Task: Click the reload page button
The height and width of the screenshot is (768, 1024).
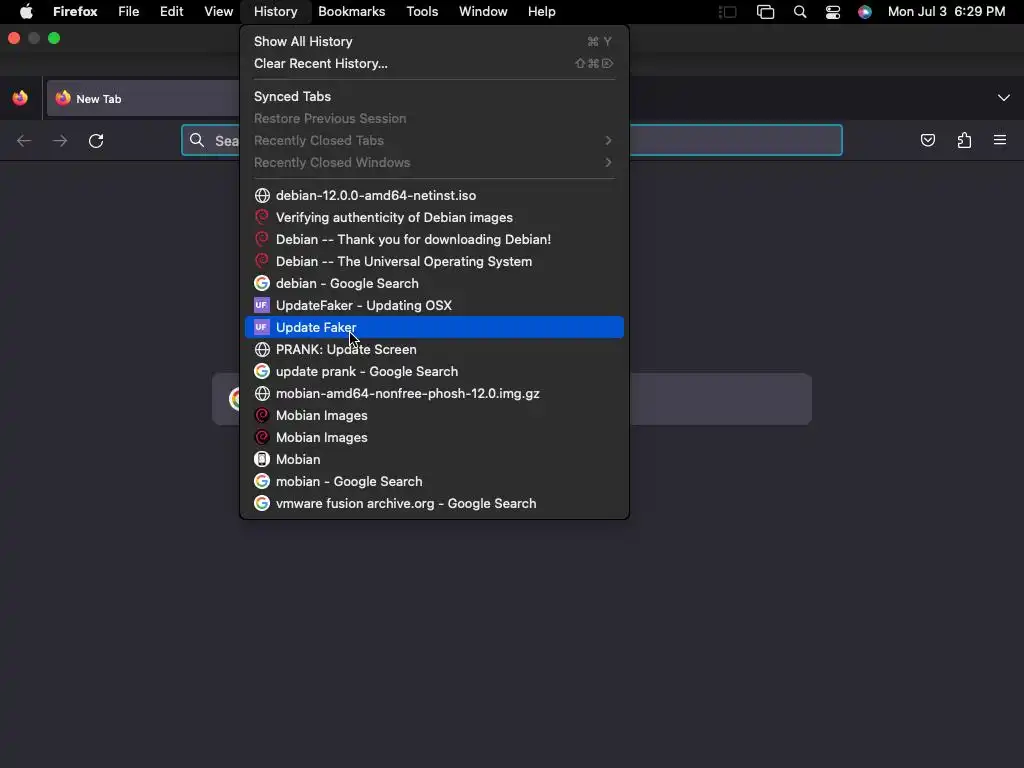Action: click(x=96, y=140)
